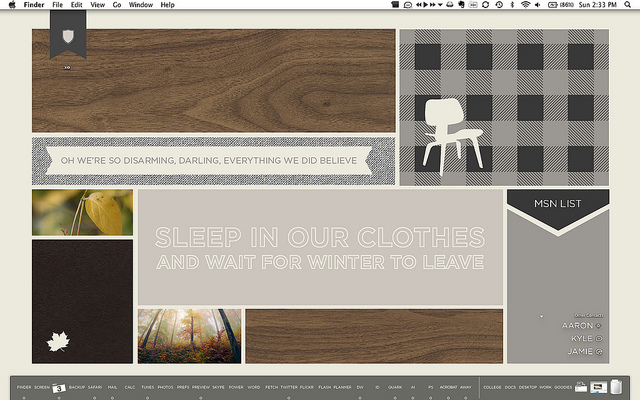Screen dimensions: 640x400
Task: Open the volume menu bar control
Action: (x=538, y=4)
